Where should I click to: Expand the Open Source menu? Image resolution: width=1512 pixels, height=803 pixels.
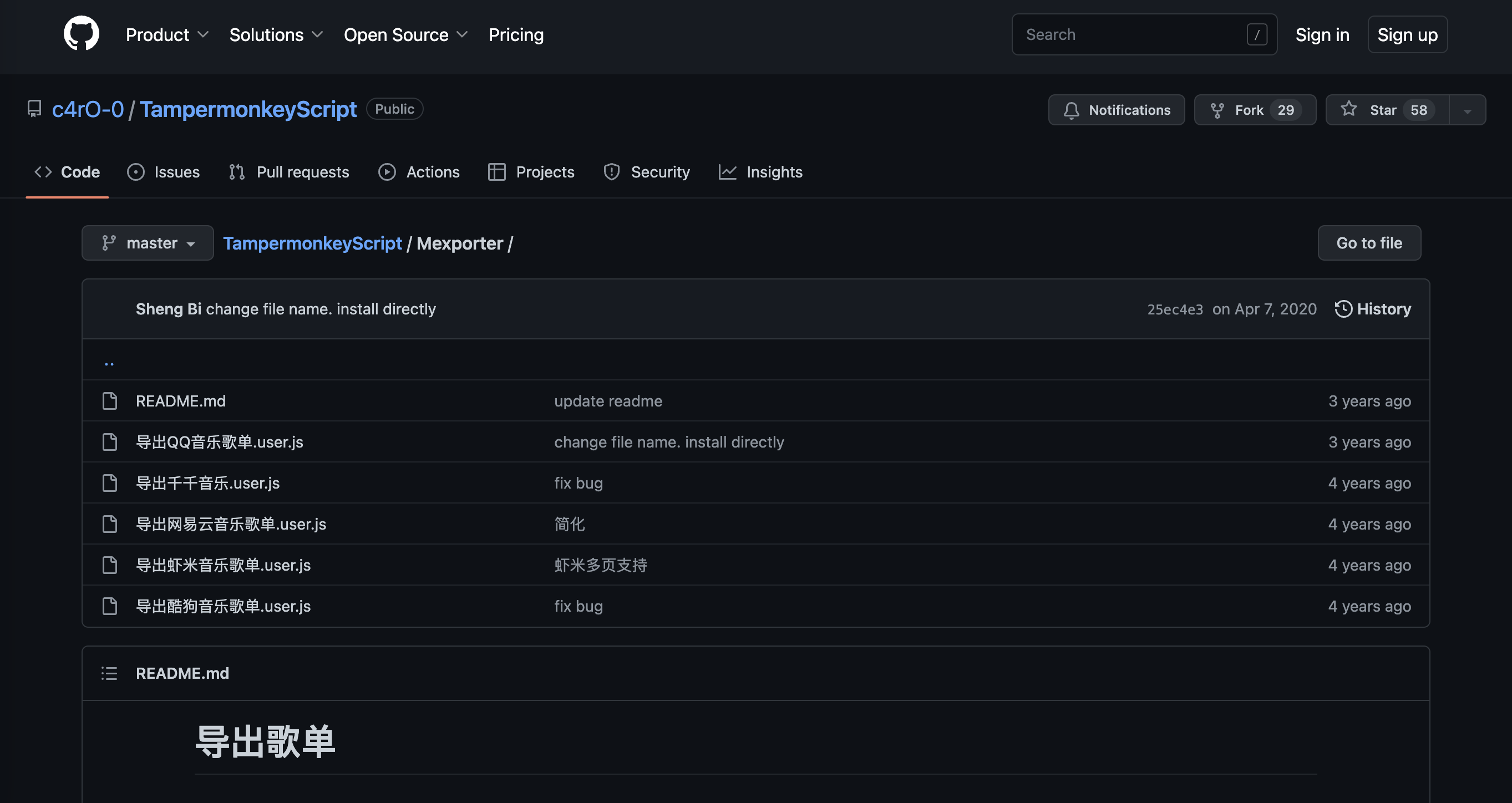[405, 34]
